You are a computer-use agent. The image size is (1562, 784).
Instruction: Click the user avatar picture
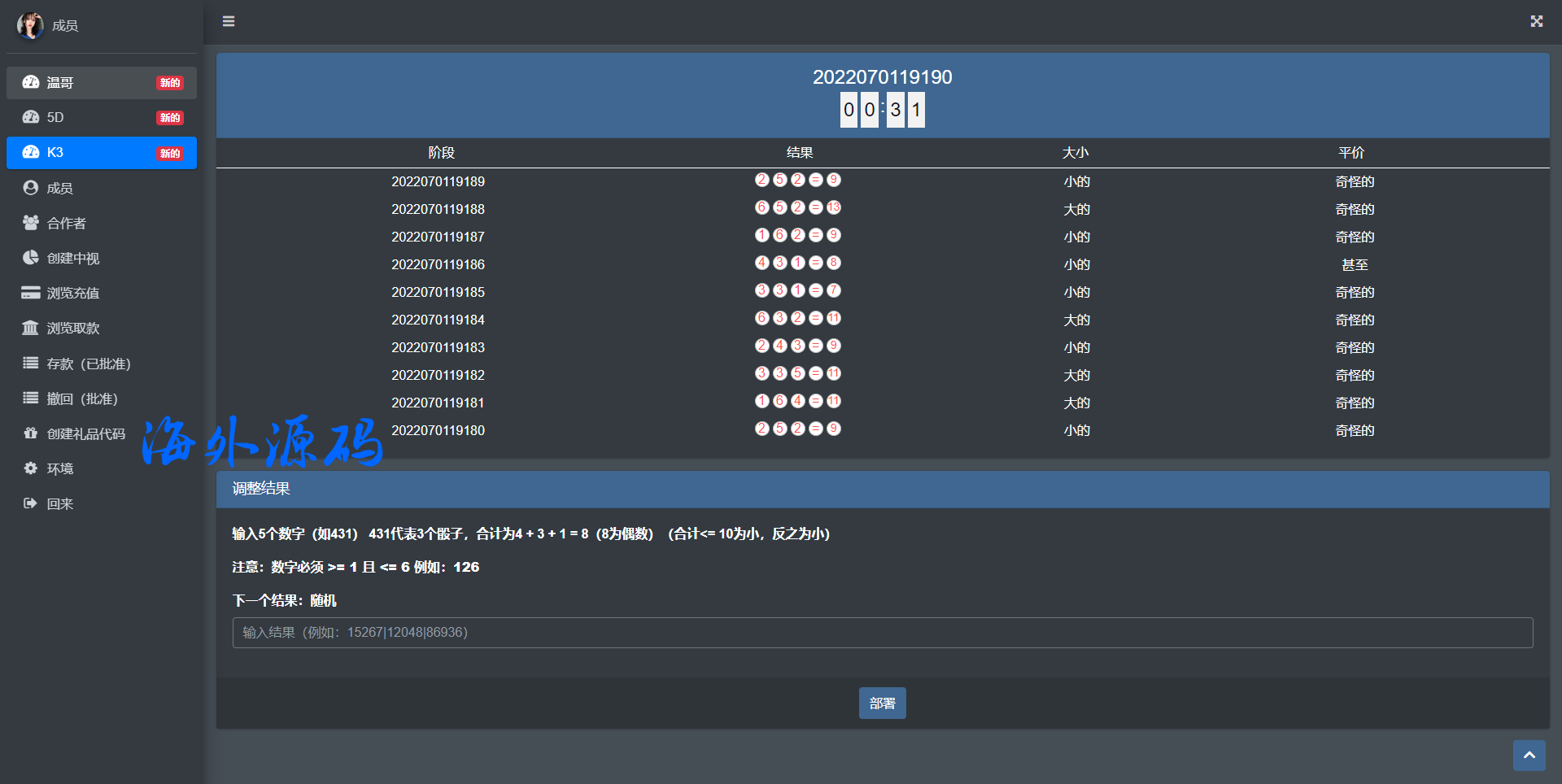pyautogui.click(x=30, y=25)
